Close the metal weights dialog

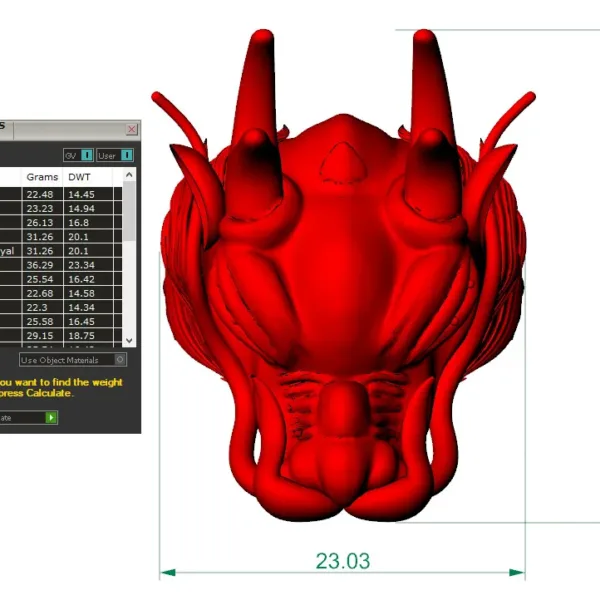pyautogui.click(x=132, y=129)
